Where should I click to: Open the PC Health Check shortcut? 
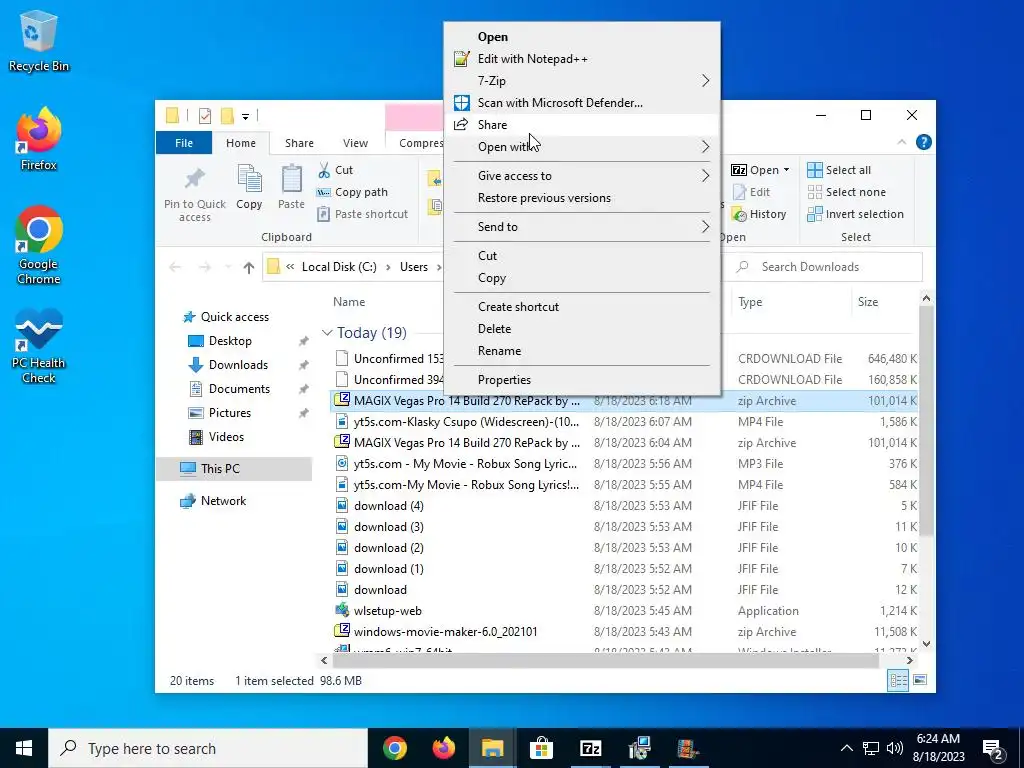pos(38,346)
